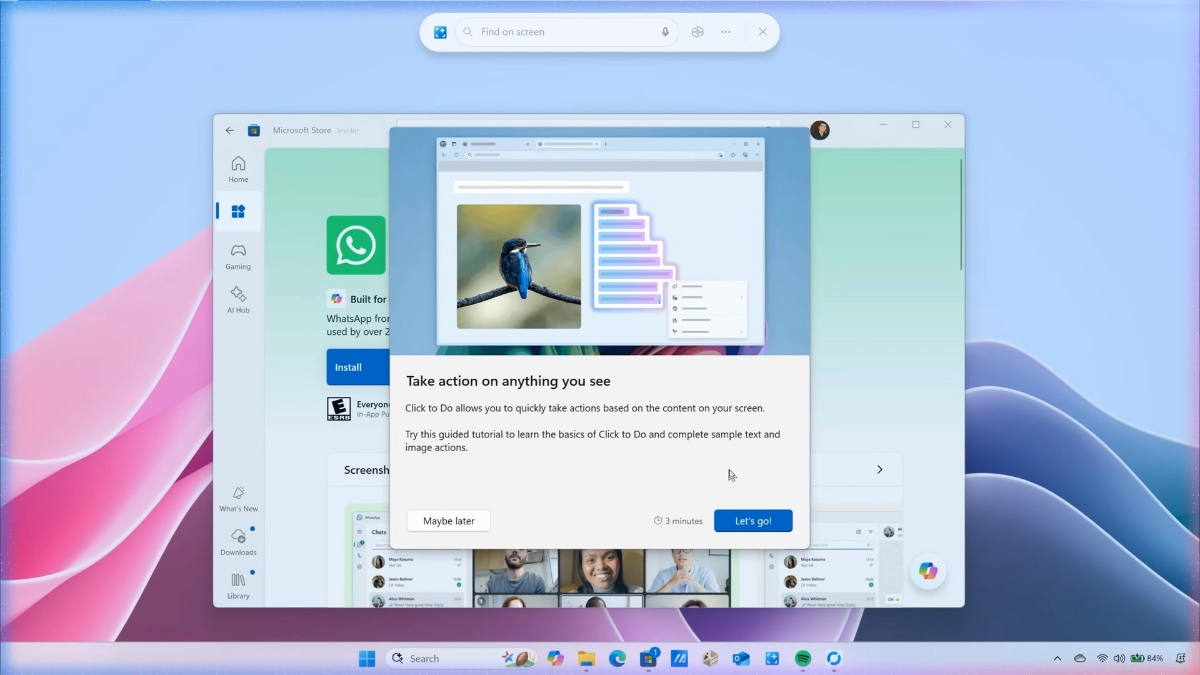Click Maybe later in tutorial dialog
1200x675 pixels.
tap(449, 521)
